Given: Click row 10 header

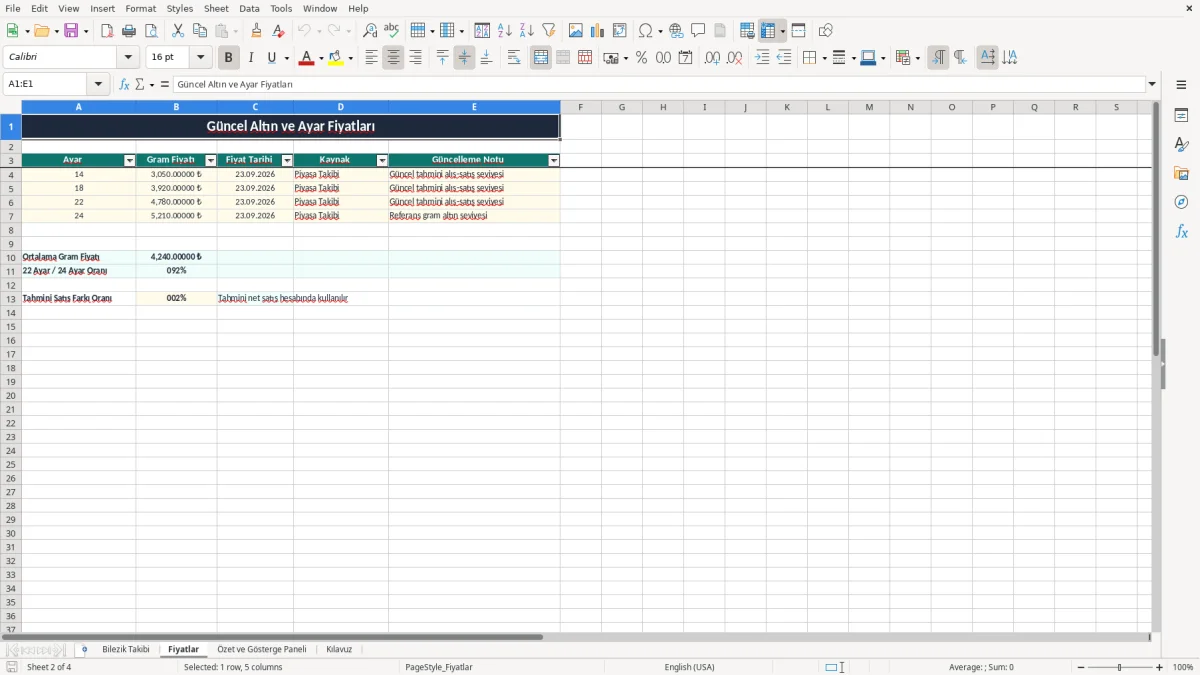Looking at the screenshot, I should [x=11, y=257].
